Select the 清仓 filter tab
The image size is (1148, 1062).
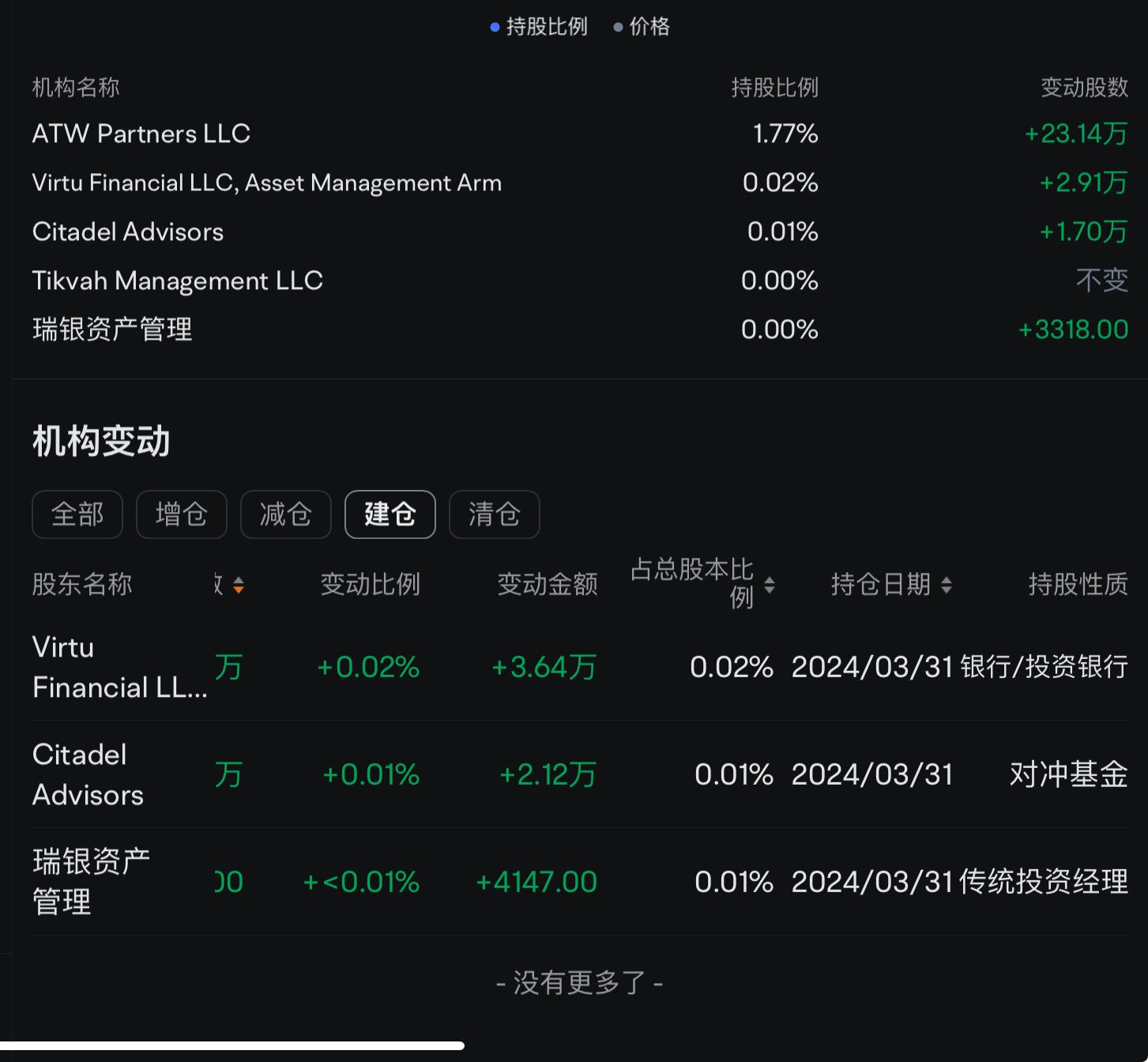click(495, 514)
